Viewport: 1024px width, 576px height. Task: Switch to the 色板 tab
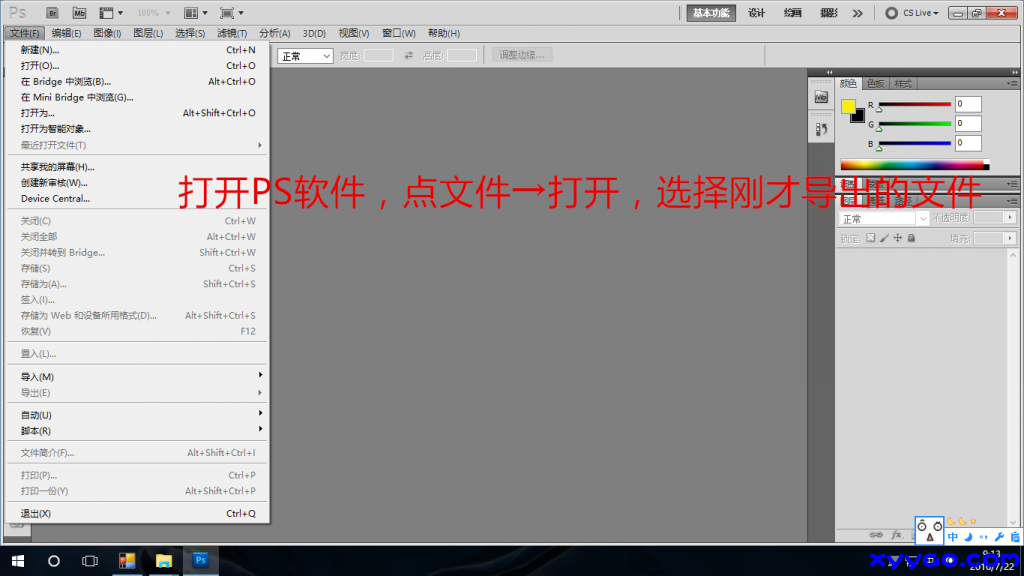[875, 83]
